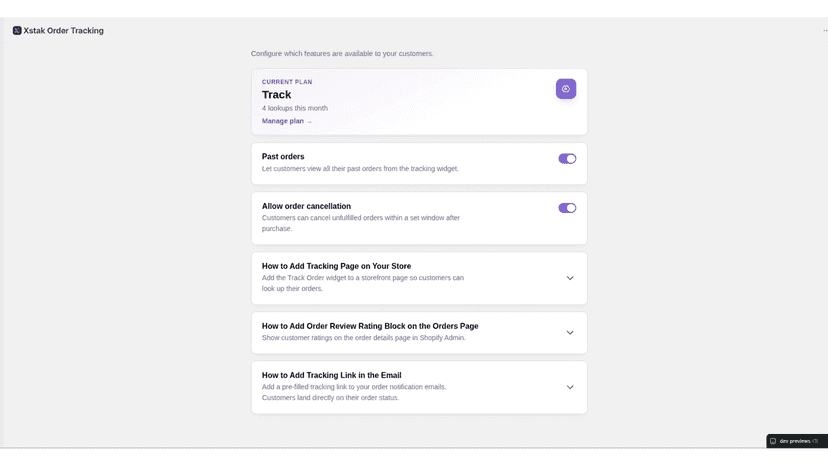This screenshot has width=828, height=466.
Task: Click the arrow after Manage plan
Action: [309, 122]
